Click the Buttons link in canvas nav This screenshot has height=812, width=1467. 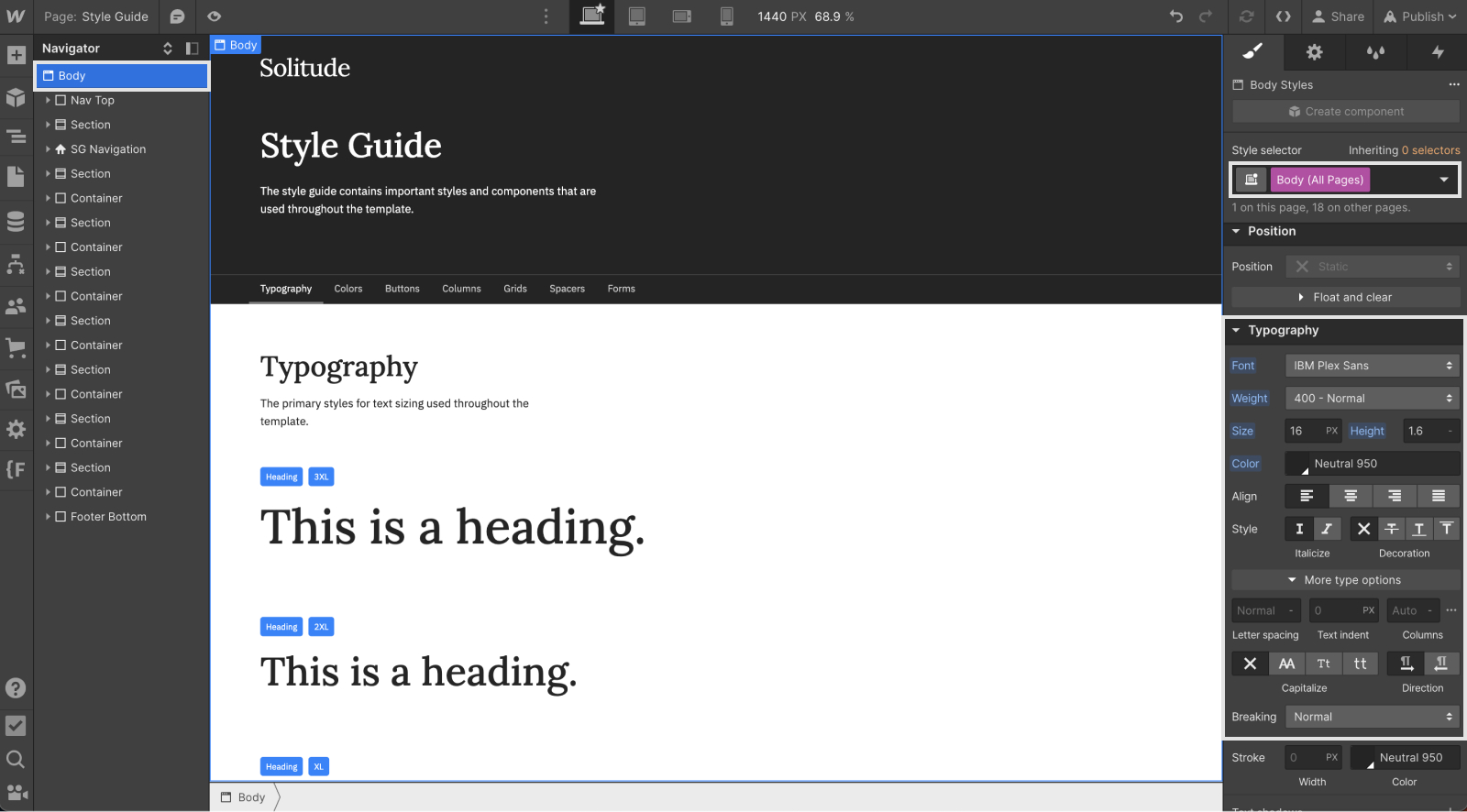coord(403,289)
